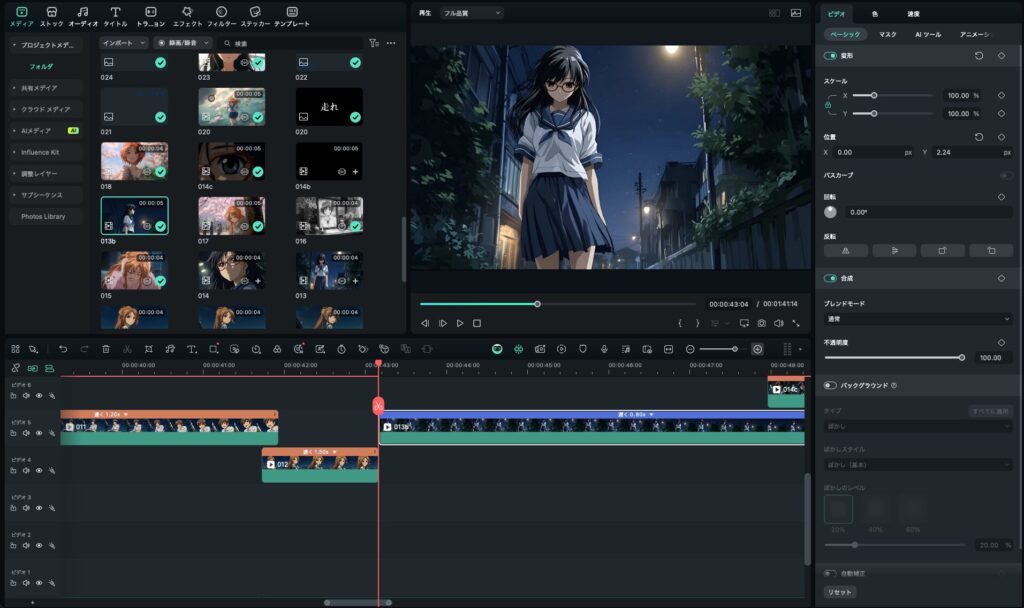Viewport: 1024px width, 608px height.
Task: Reset transform with circular arrow icon
Action: click(x=978, y=56)
